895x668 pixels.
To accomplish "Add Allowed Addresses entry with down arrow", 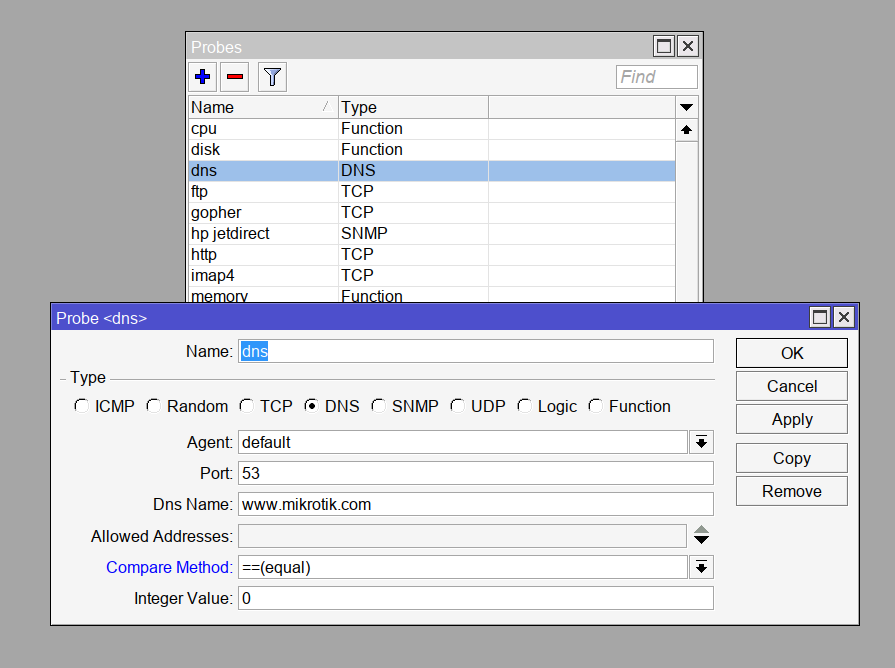I will click(702, 540).
